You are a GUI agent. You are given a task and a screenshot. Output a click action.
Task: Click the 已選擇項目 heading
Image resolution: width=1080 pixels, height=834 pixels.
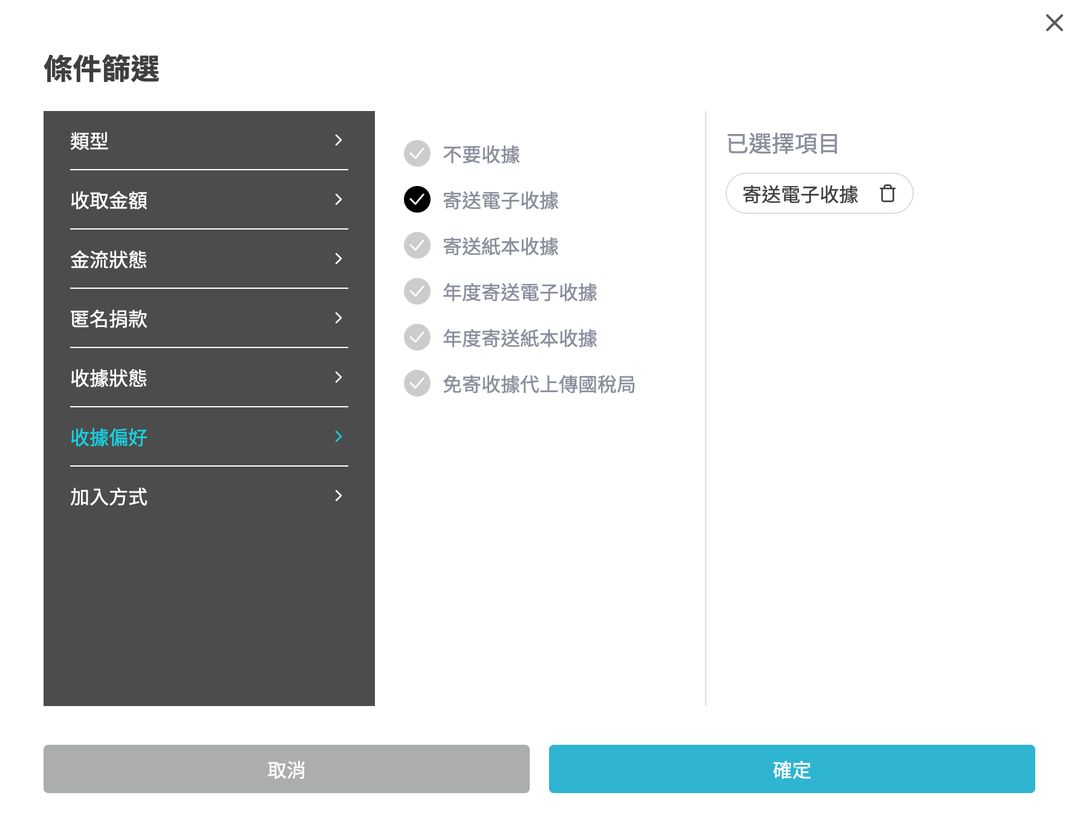click(783, 143)
